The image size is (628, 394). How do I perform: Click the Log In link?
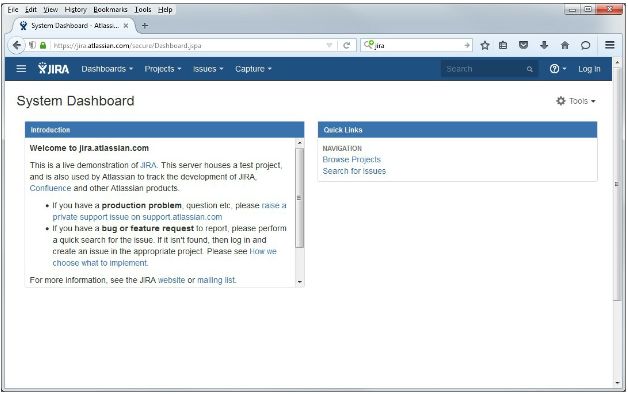tap(589, 69)
